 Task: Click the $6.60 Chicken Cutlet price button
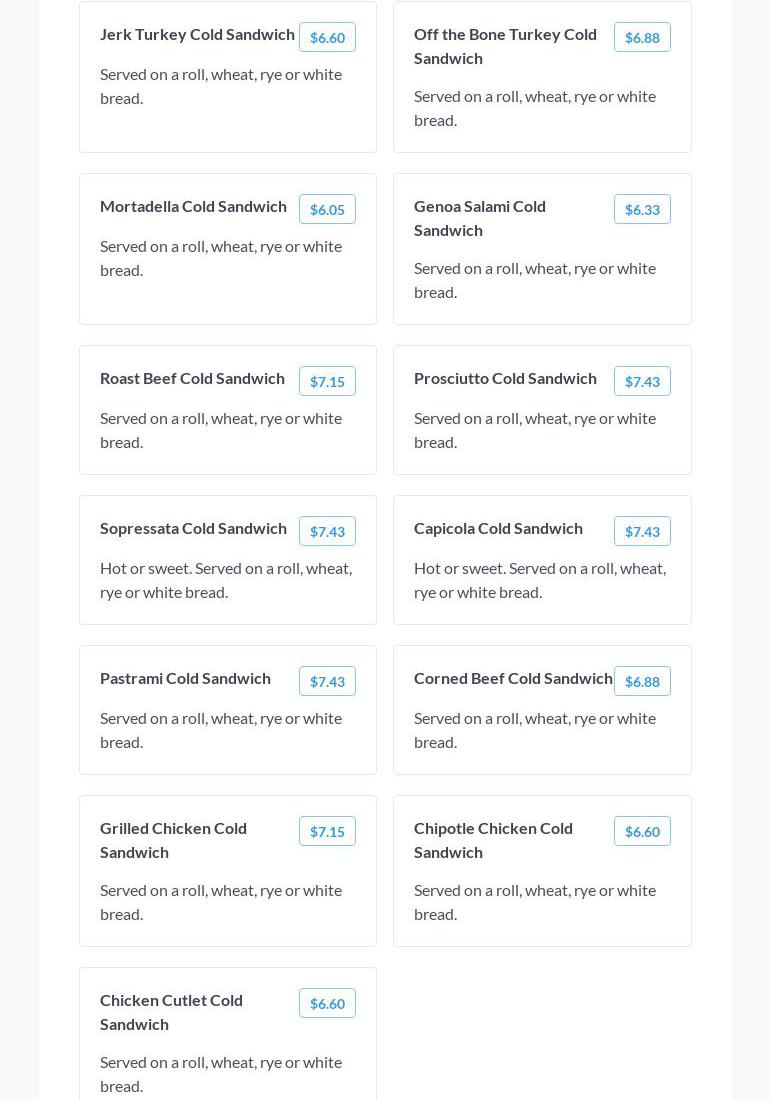coord(327,1003)
